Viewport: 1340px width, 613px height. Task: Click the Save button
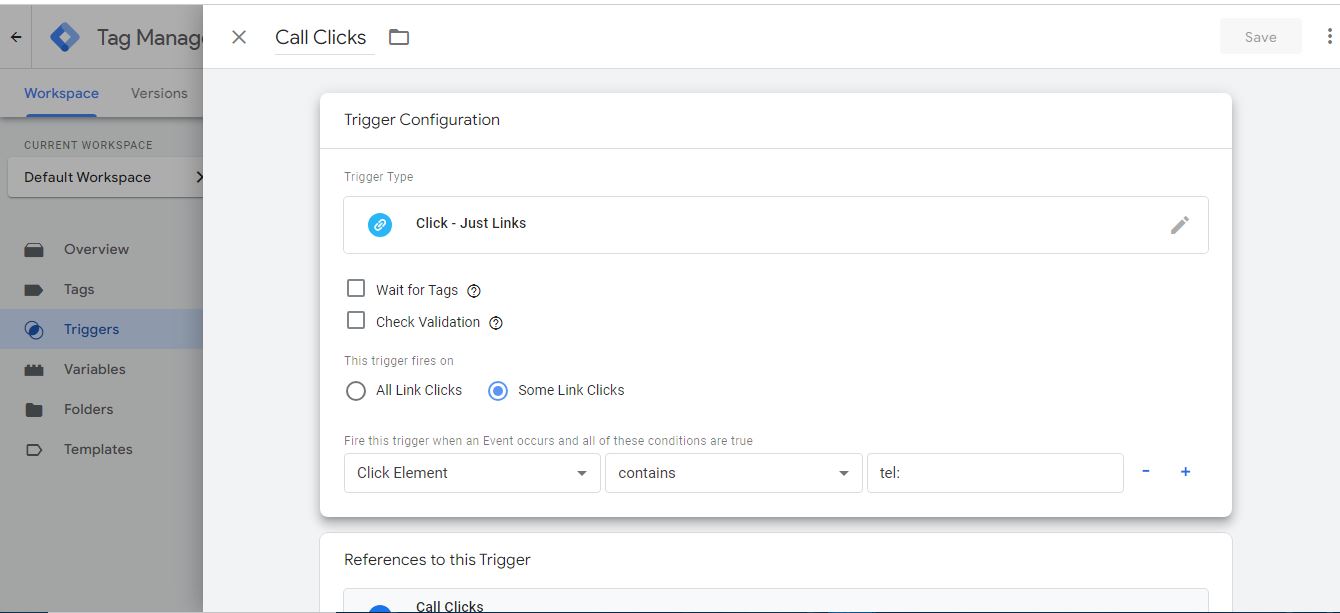click(x=1260, y=37)
